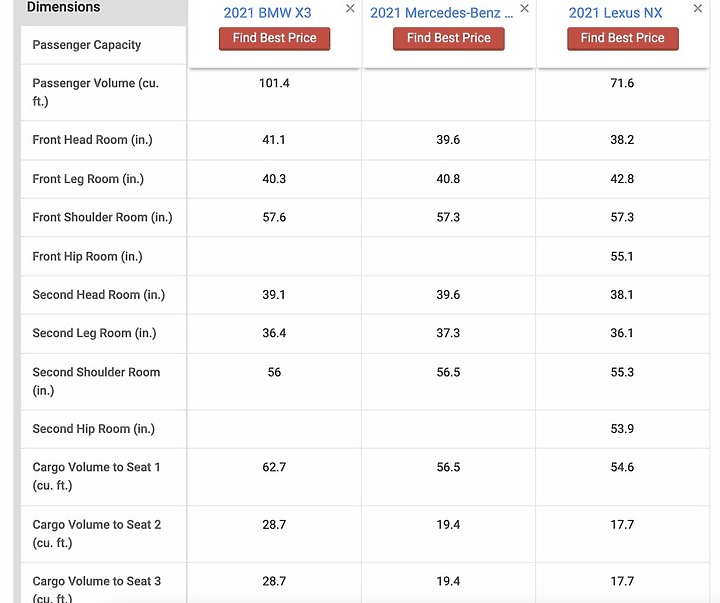Viewport: 720px width, 603px height.
Task: Click Cargo Volume to Seat 1 label
Action: [96, 476]
